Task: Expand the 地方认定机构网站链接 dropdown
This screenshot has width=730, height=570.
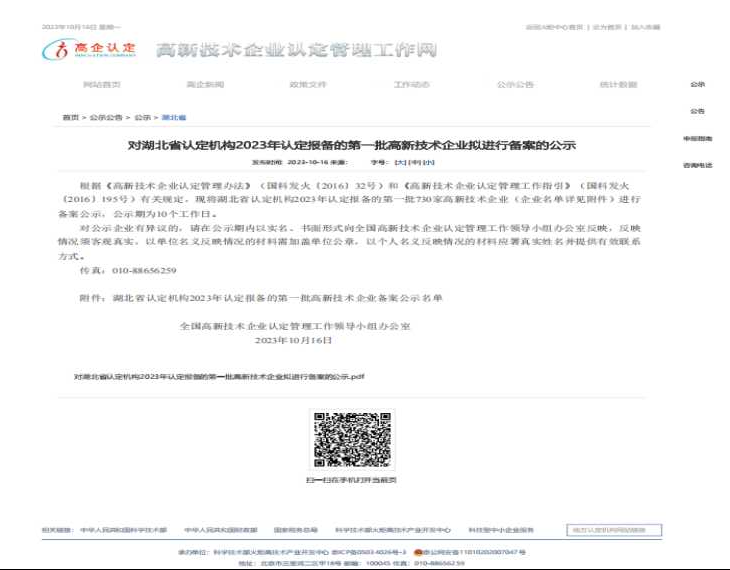Action: click(x=613, y=530)
